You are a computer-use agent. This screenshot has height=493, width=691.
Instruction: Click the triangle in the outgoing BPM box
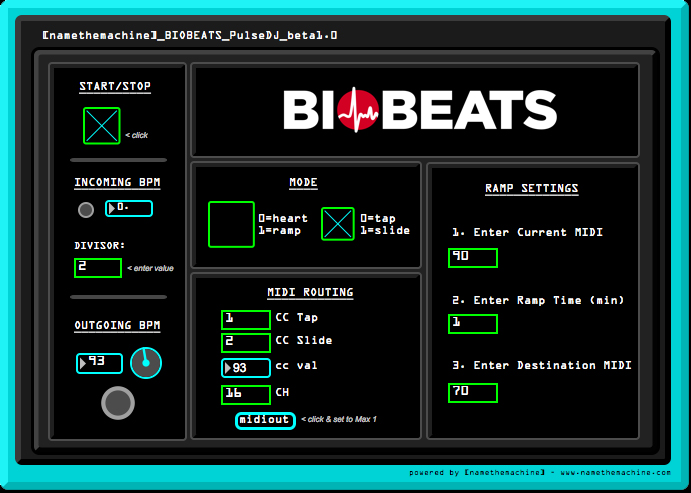pyautogui.click(x=82, y=363)
